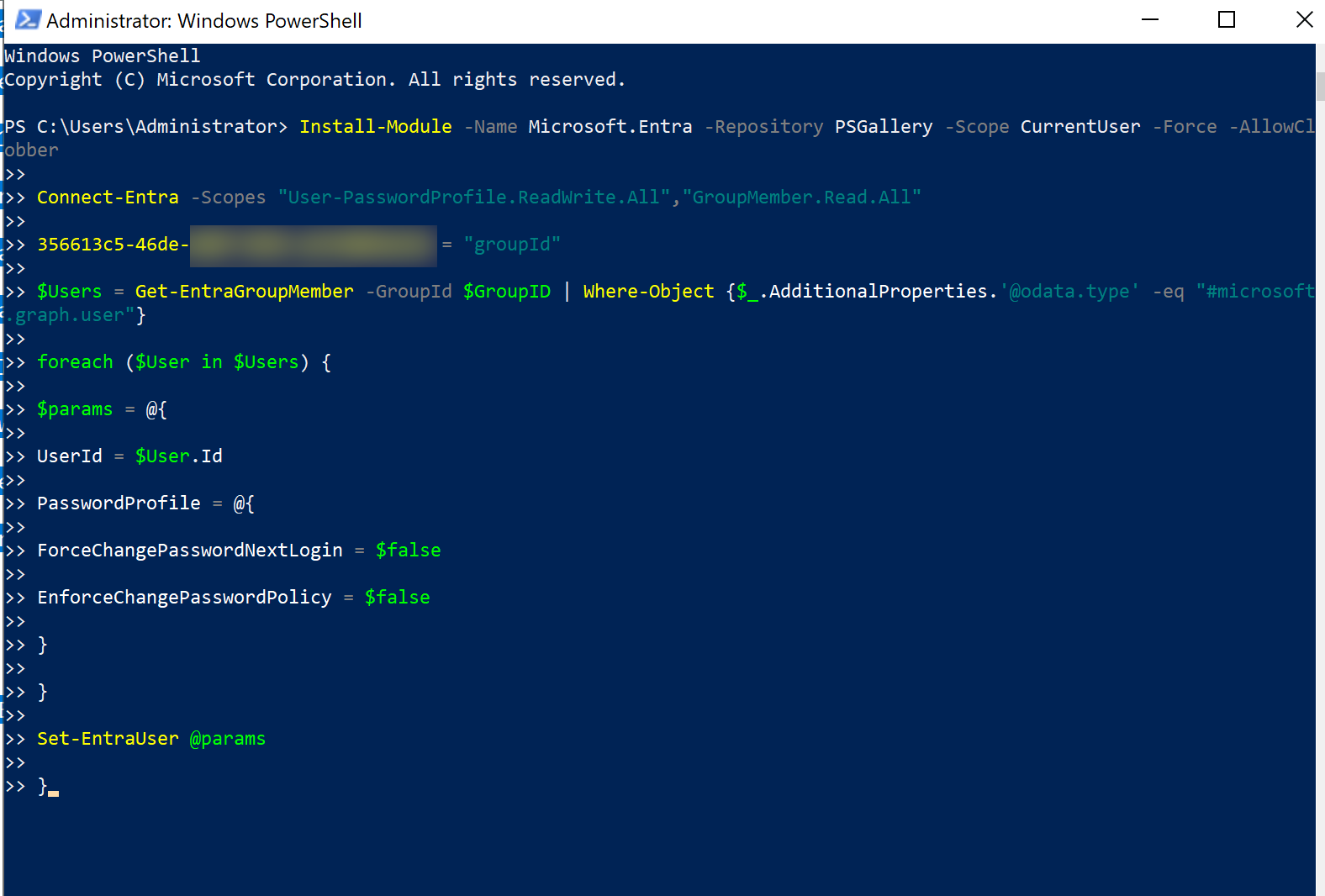Click the '$false' after EnforceChangePasswordPolicy
The width and height of the screenshot is (1325, 896).
click(x=397, y=598)
